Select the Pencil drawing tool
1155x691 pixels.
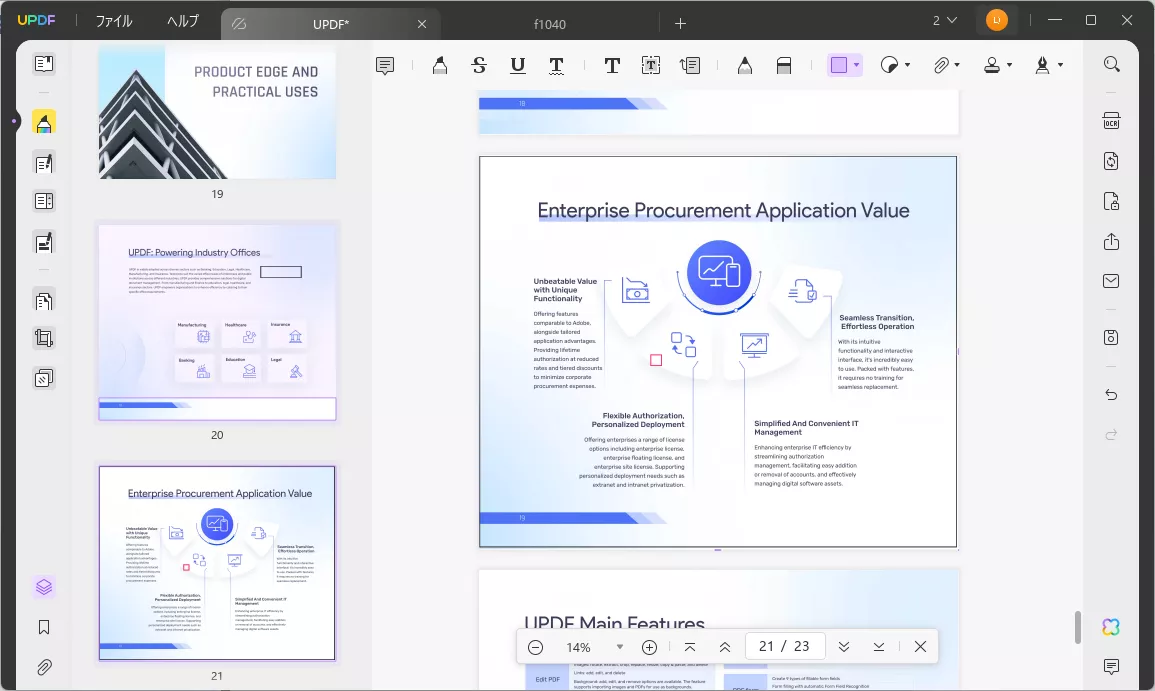[x=745, y=66]
